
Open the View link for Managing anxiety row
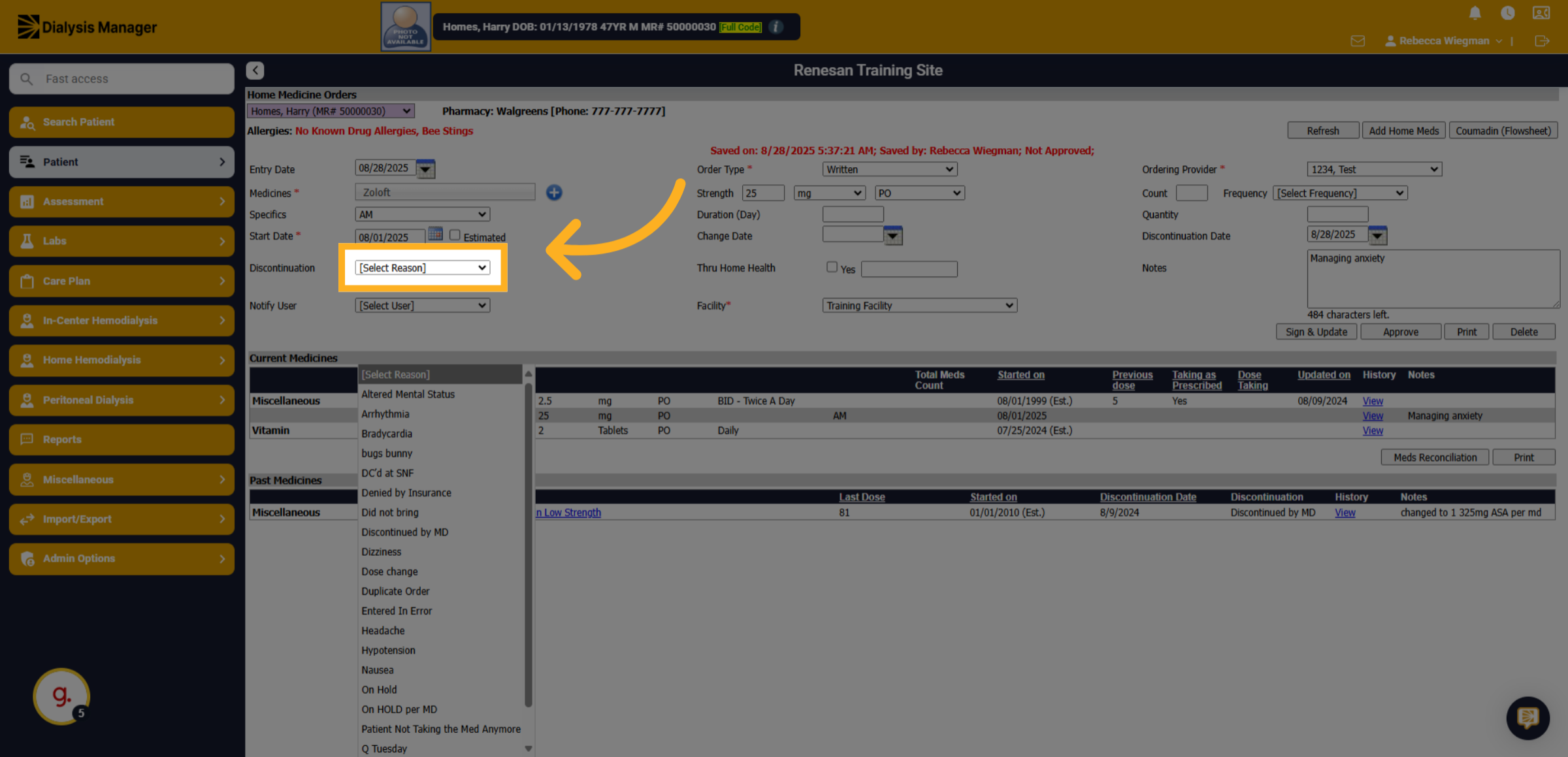coord(1373,416)
